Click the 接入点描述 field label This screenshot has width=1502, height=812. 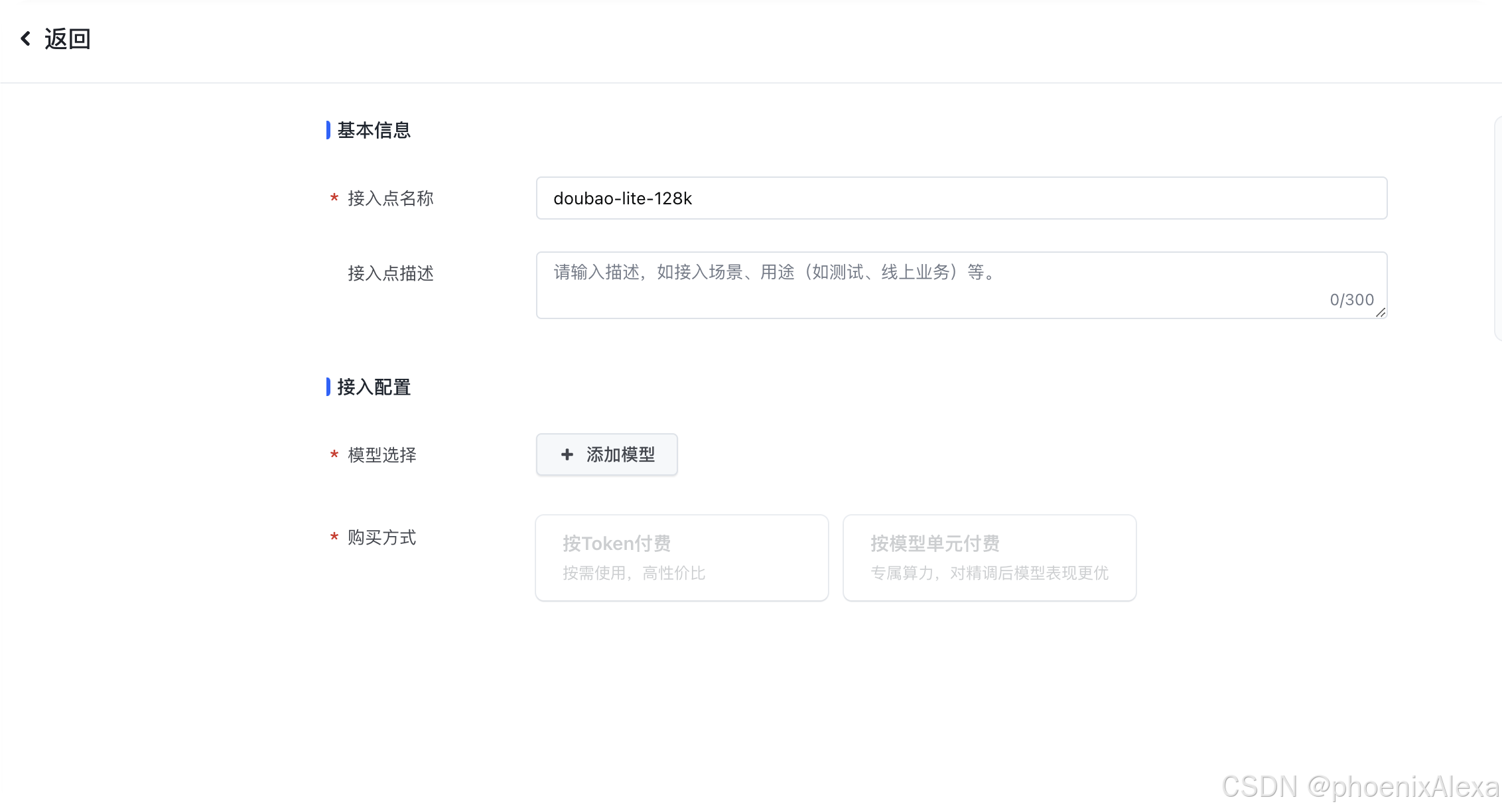pos(390,273)
